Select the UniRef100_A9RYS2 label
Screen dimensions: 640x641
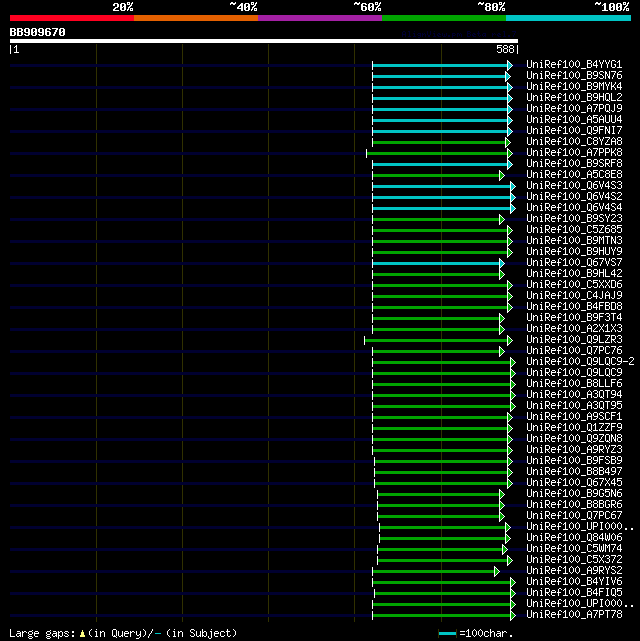(x=574, y=571)
